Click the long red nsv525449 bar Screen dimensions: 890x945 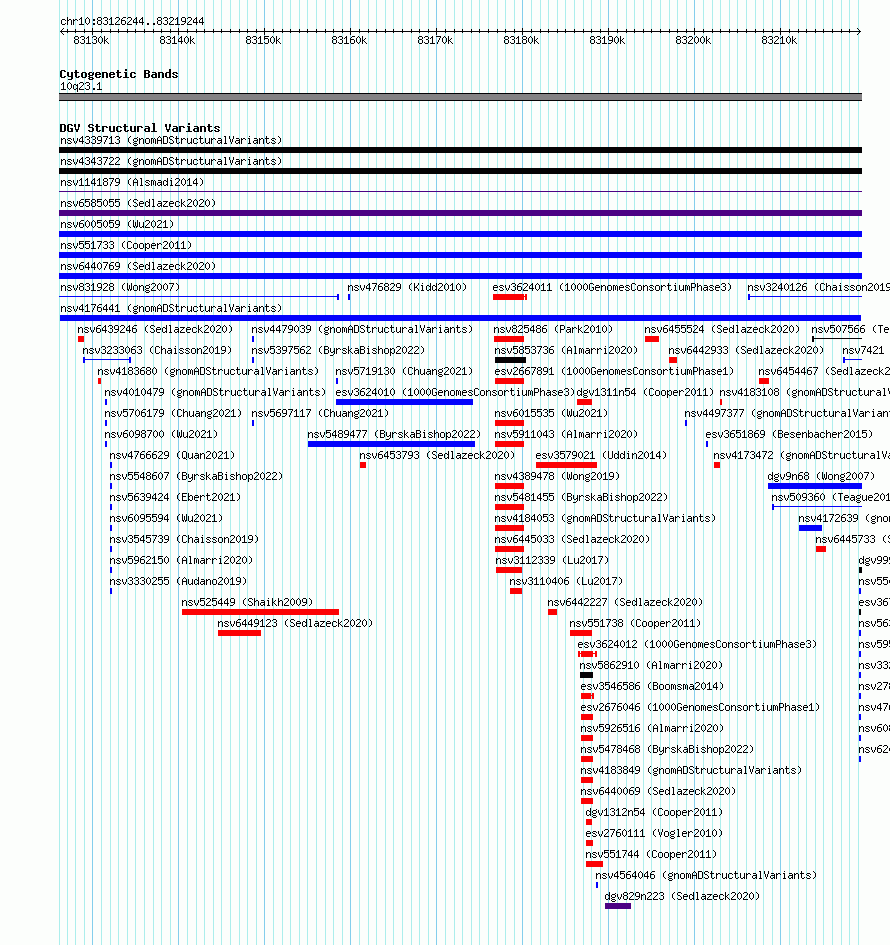[260, 612]
